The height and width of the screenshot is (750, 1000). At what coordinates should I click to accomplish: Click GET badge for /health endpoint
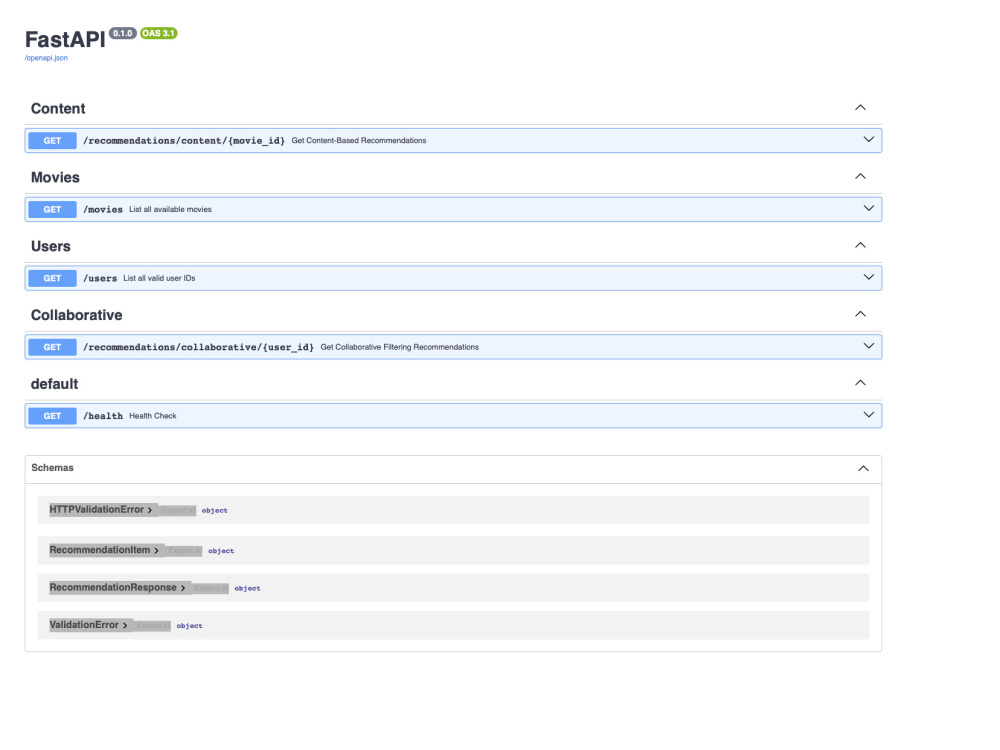[x=52, y=416]
